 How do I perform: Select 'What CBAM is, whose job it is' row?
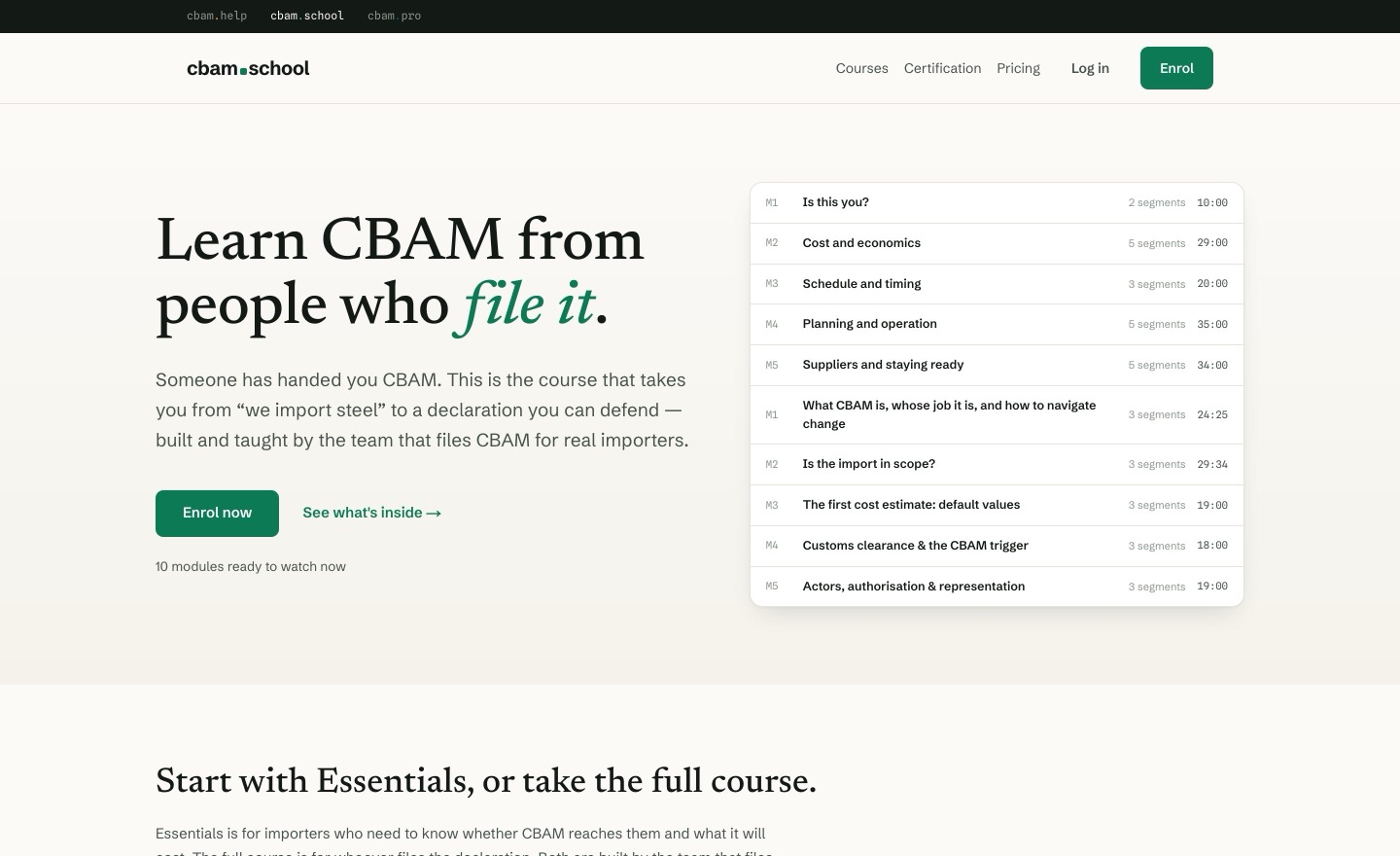(997, 414)
